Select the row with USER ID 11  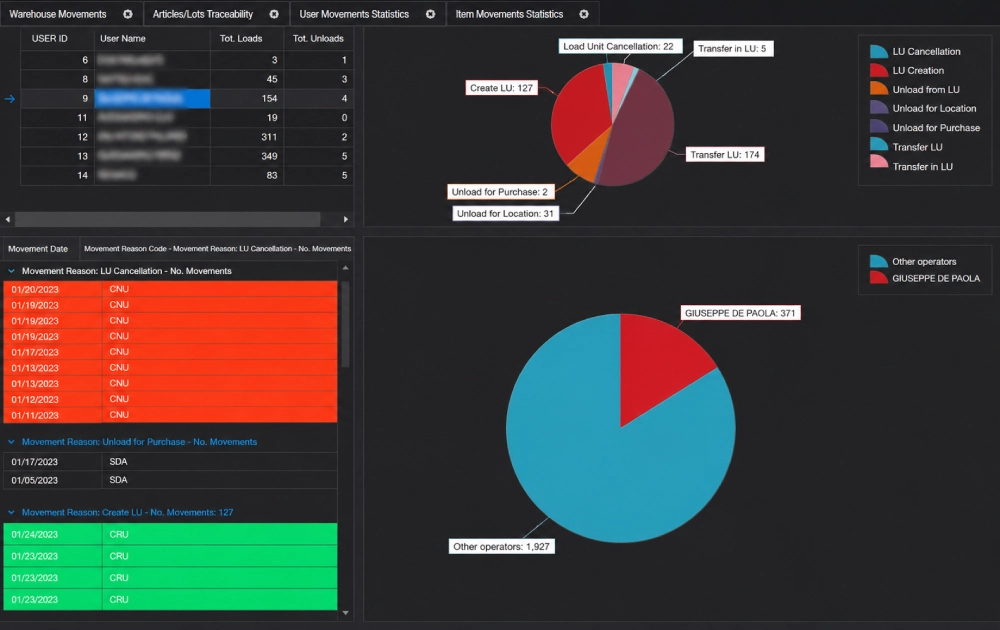click(x=187, y=117)
